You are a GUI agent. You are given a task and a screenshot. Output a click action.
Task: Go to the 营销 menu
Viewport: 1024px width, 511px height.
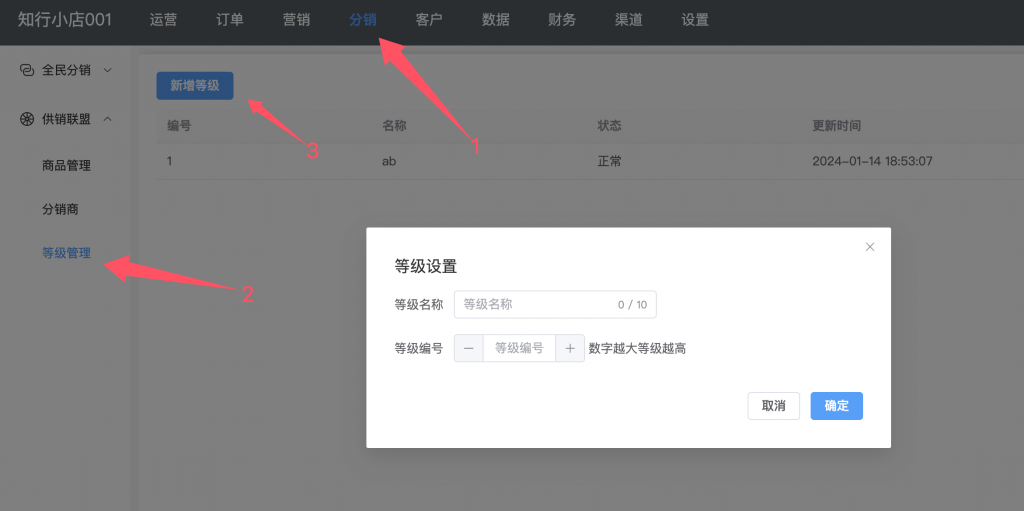click(x=296, y=20)
